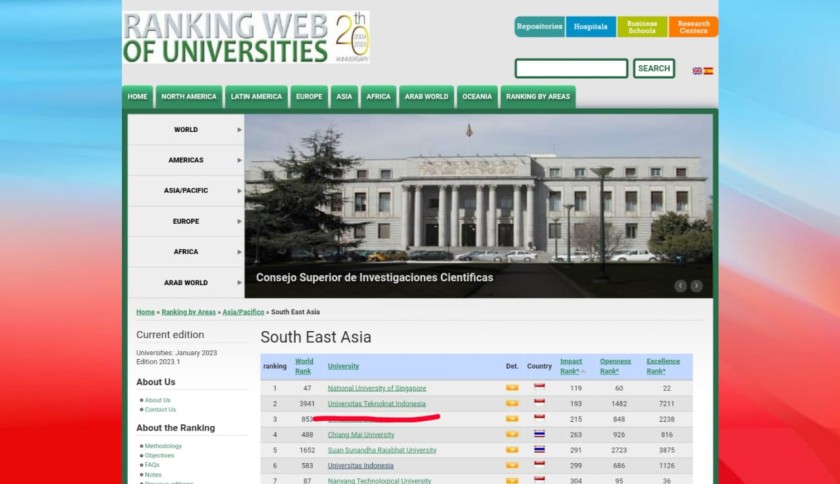Click the Repositories button
The height and width of the screenshot is (484, 840).
(539, 27)
